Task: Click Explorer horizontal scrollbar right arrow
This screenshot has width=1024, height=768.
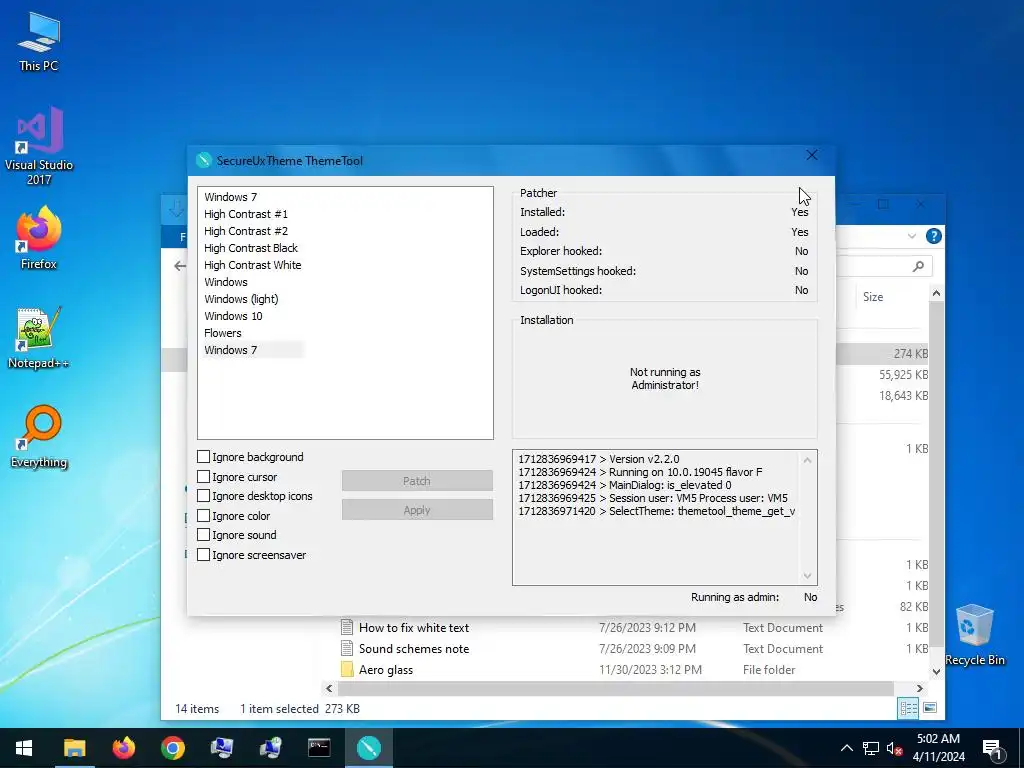Action: click(x=920, y=688)
